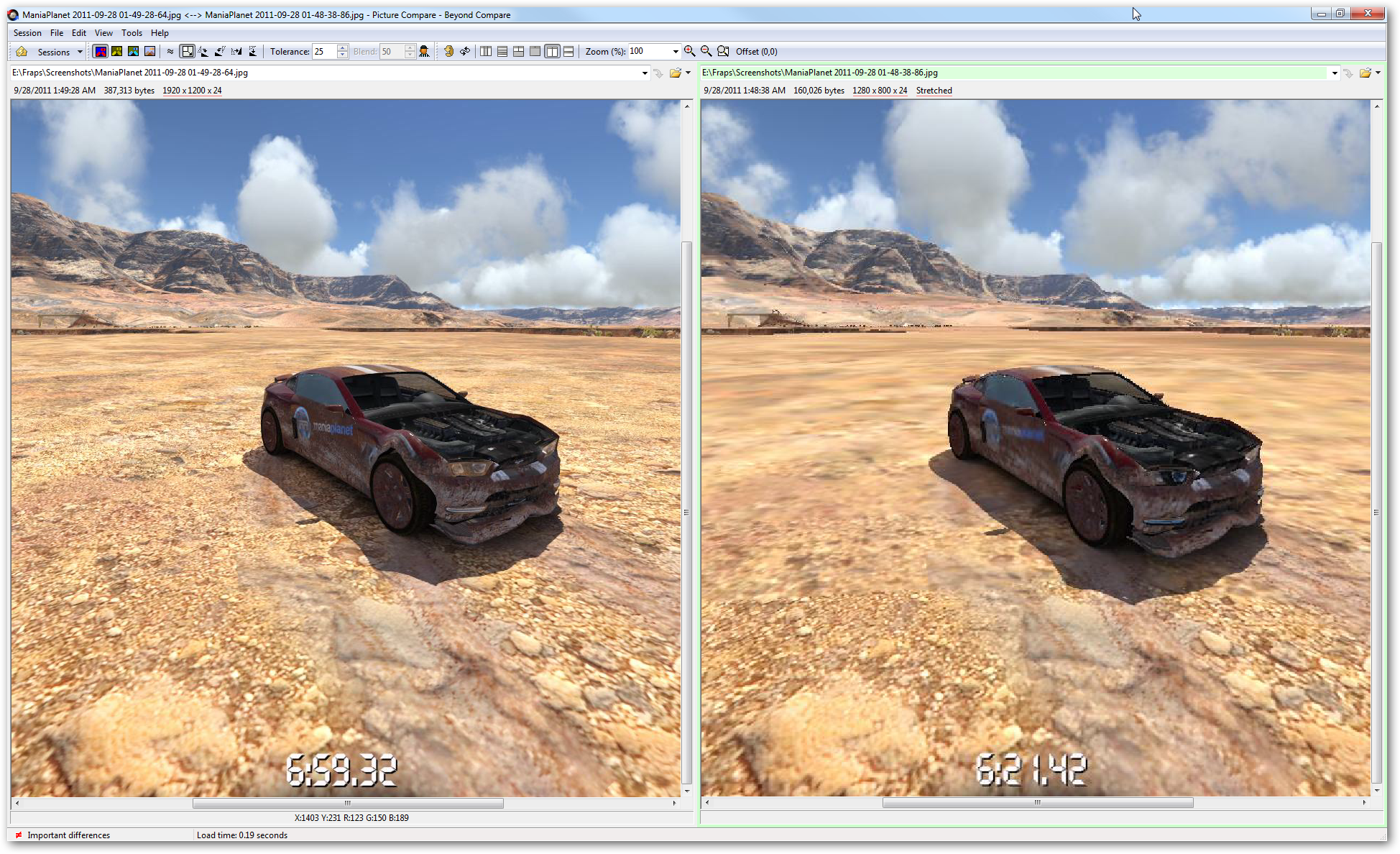Select Mismatch Range mode icon
Viewport: 1400px width, 854px height.
click(117, 52)
